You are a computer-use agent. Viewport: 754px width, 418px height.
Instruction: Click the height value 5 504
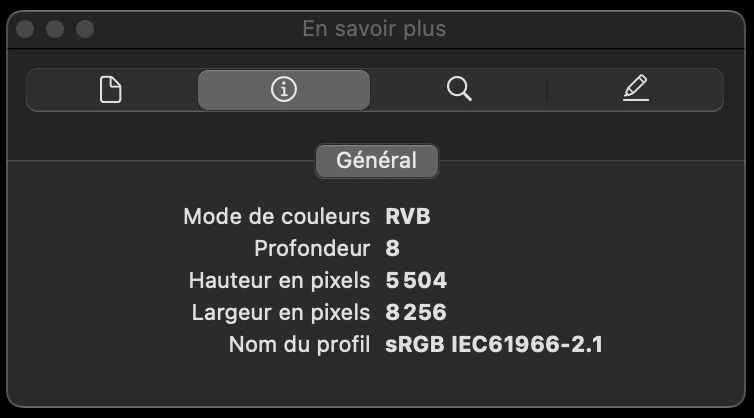416,280
